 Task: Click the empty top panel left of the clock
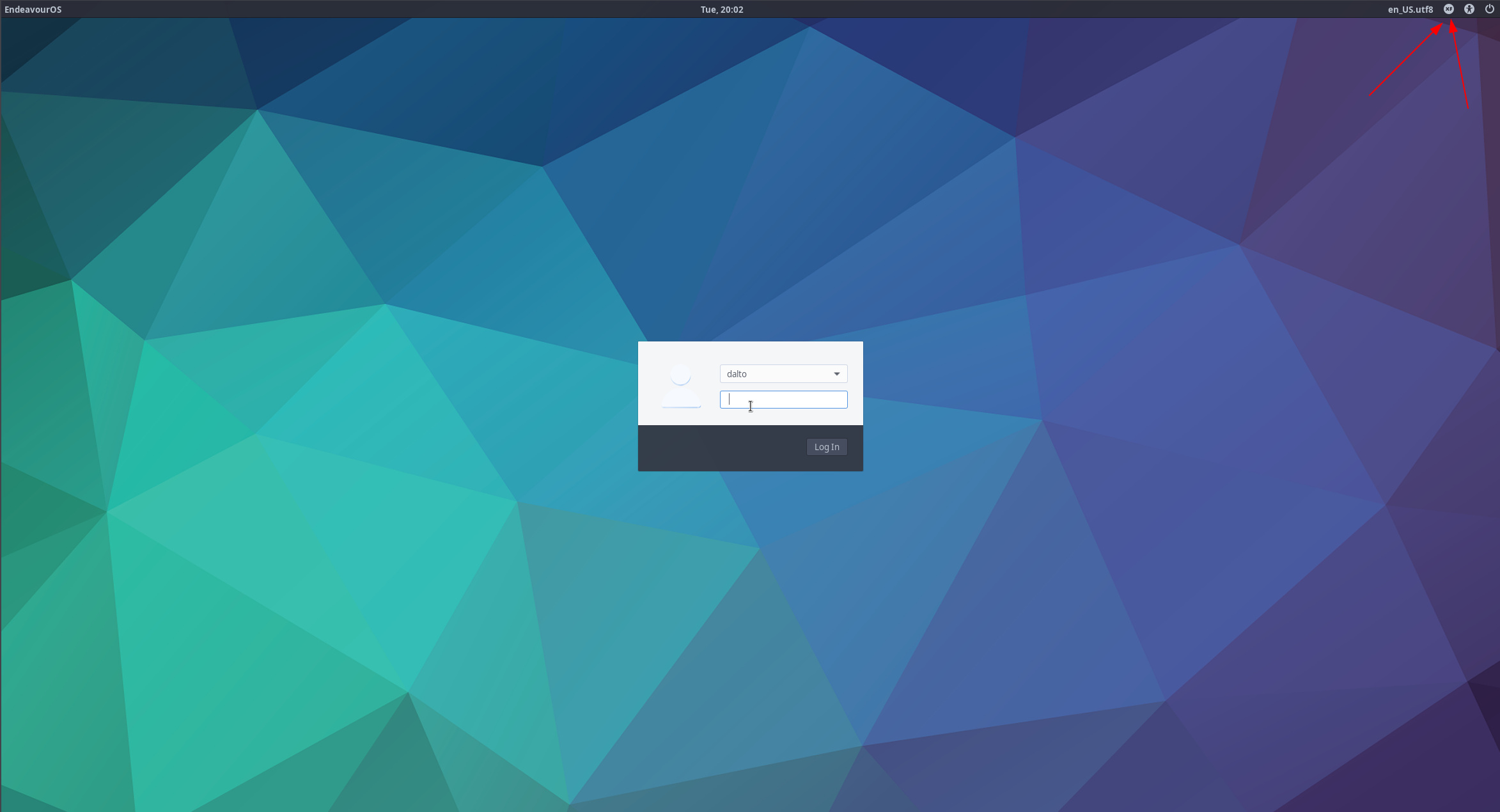pyautogui.click(x=384, y=9)
